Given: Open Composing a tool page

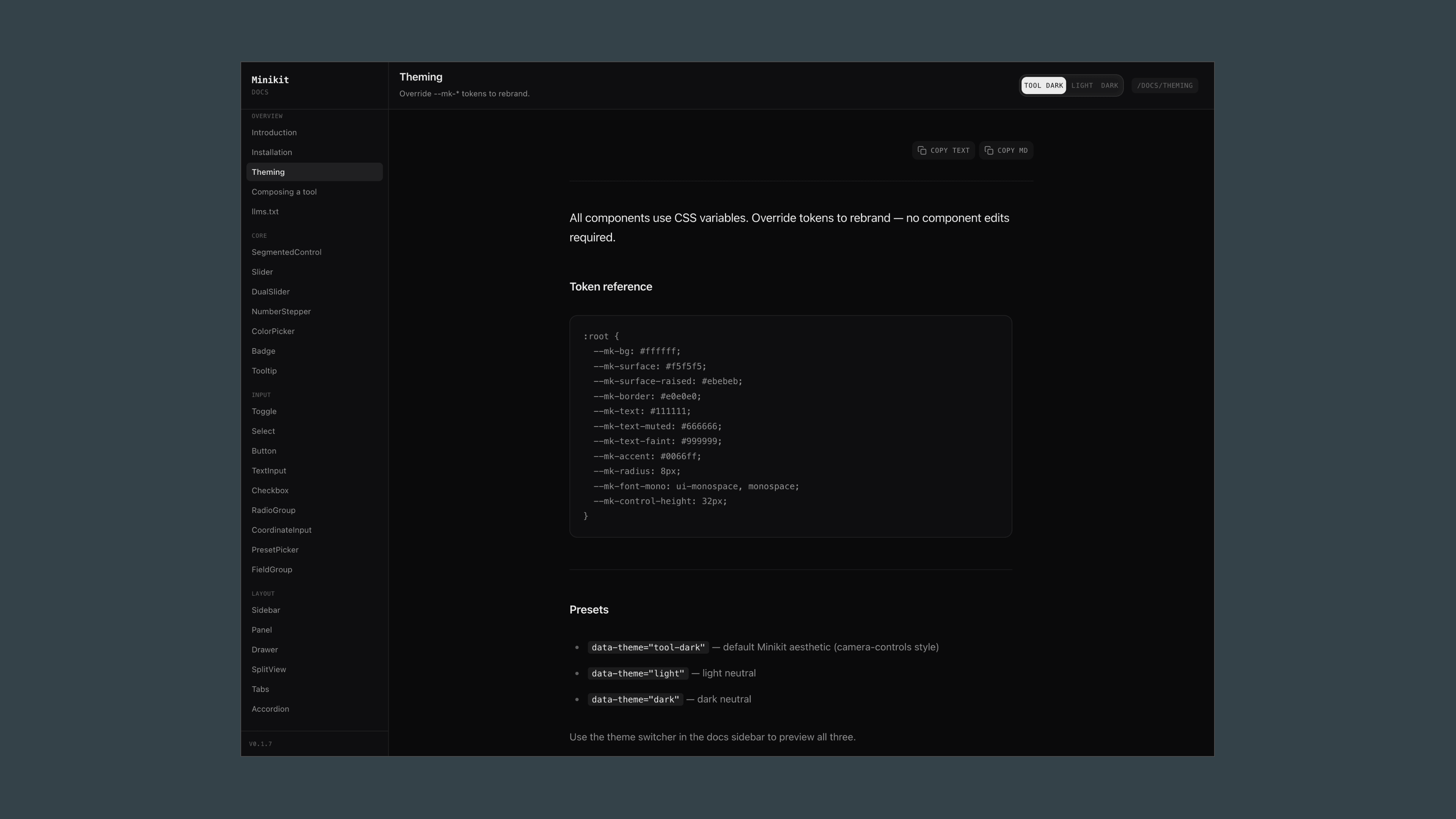Looking at the screenshot, I should click(314, 191).
